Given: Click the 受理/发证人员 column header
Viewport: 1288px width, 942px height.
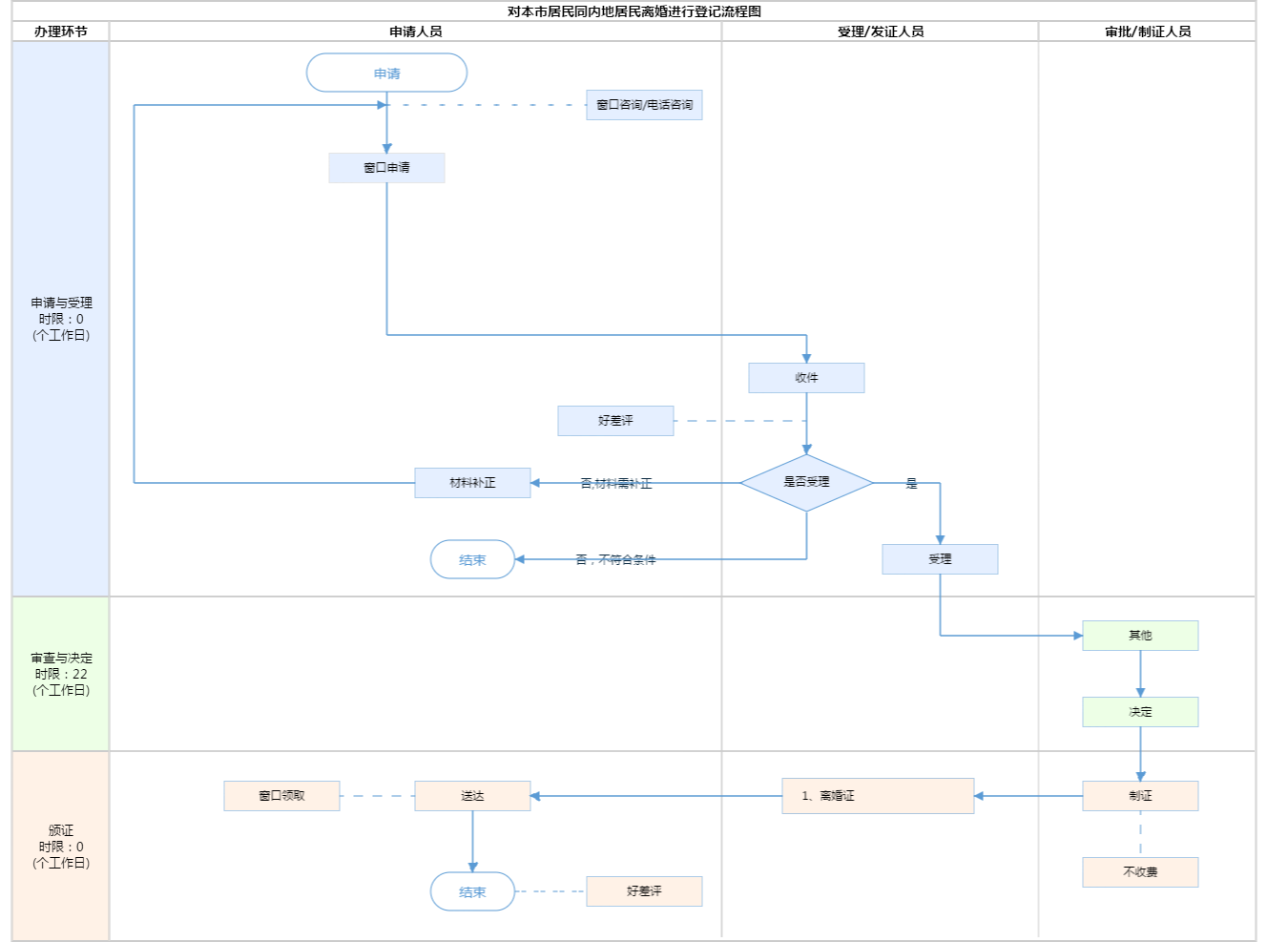Looking at the screenshot, I should coord(880,31).
